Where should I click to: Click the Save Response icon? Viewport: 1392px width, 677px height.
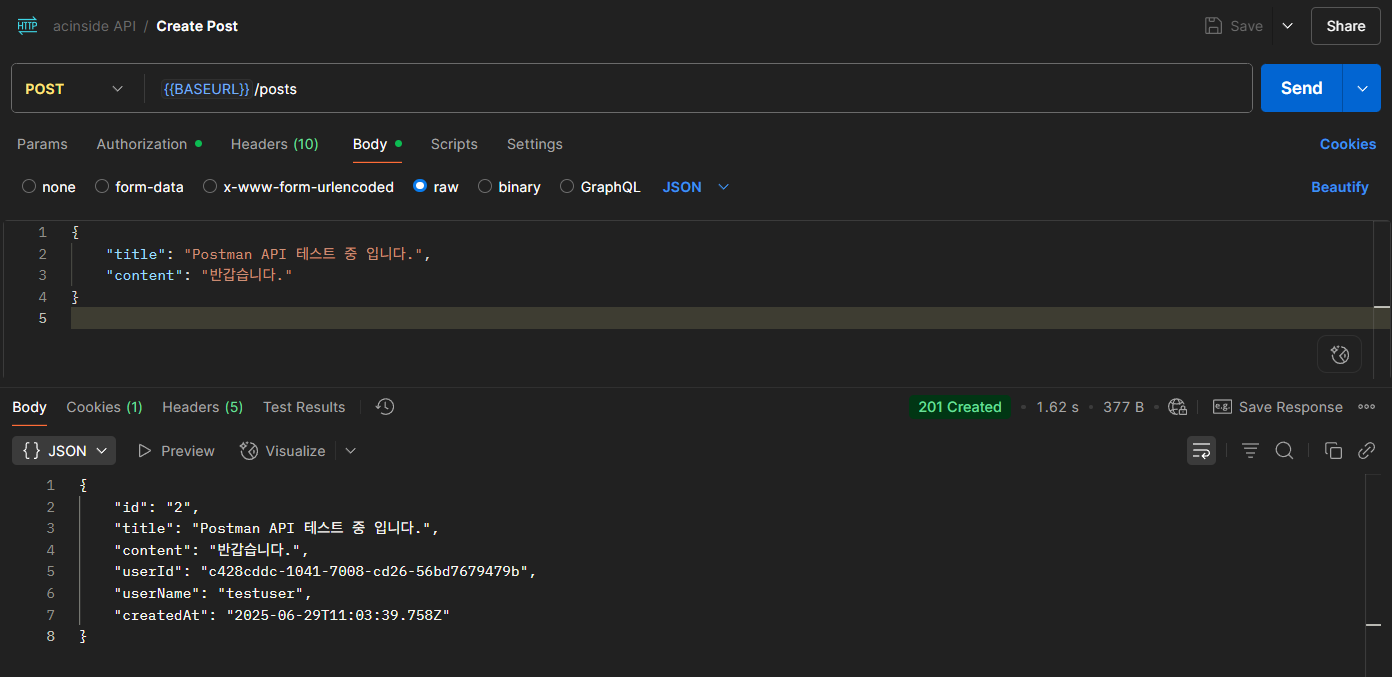click(x=1222, y=407)
